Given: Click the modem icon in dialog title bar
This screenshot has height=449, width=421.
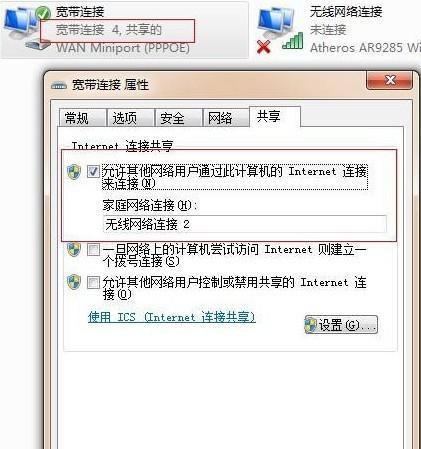Looking at the screenshot, I should click(59, 86).
